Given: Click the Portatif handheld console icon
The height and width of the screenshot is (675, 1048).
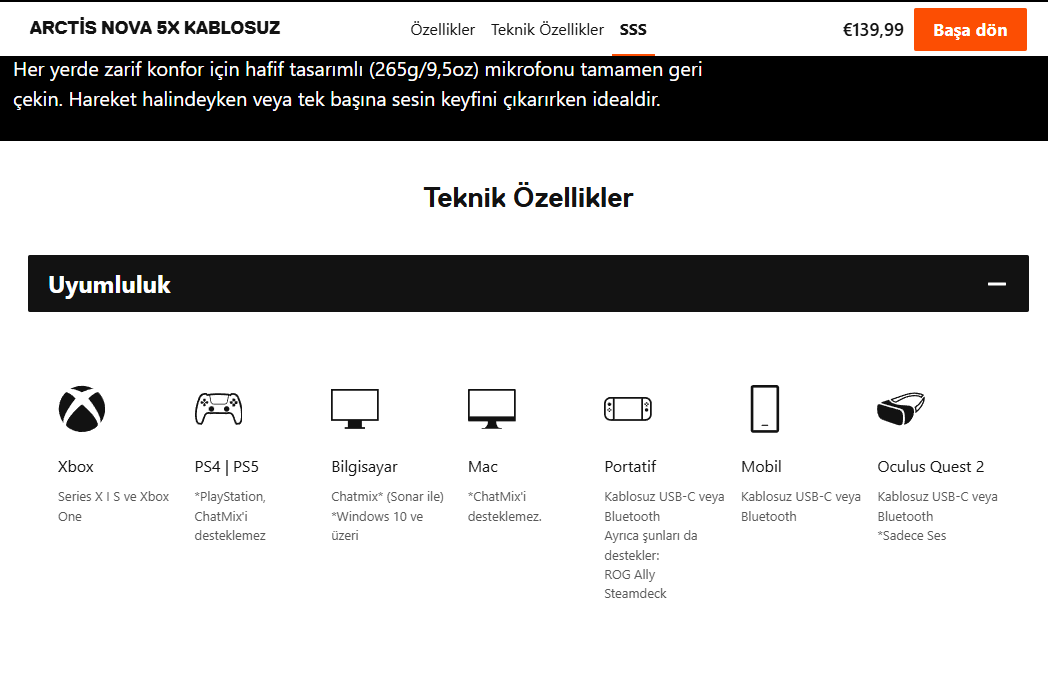Looking at the screenshot, I should [x=628, y=408].
